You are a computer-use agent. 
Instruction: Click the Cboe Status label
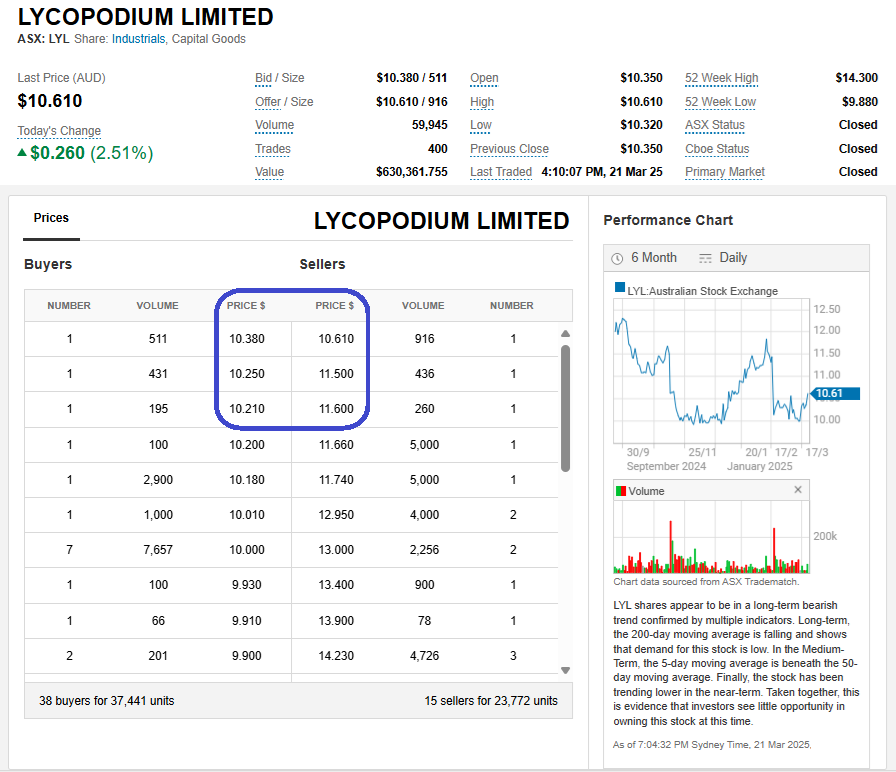(x=717, y=149)
